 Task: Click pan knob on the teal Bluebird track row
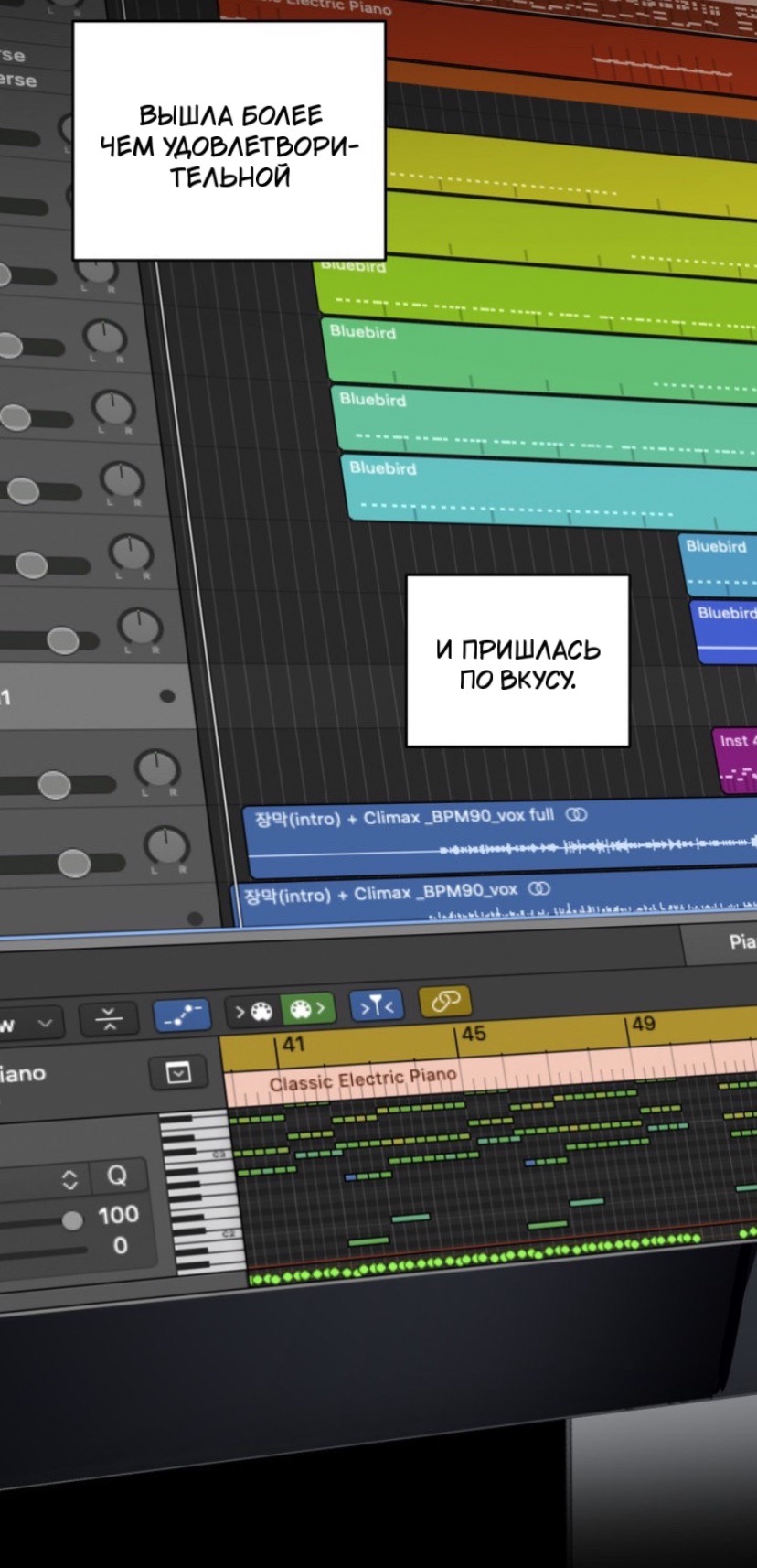(x=112, y=409)
